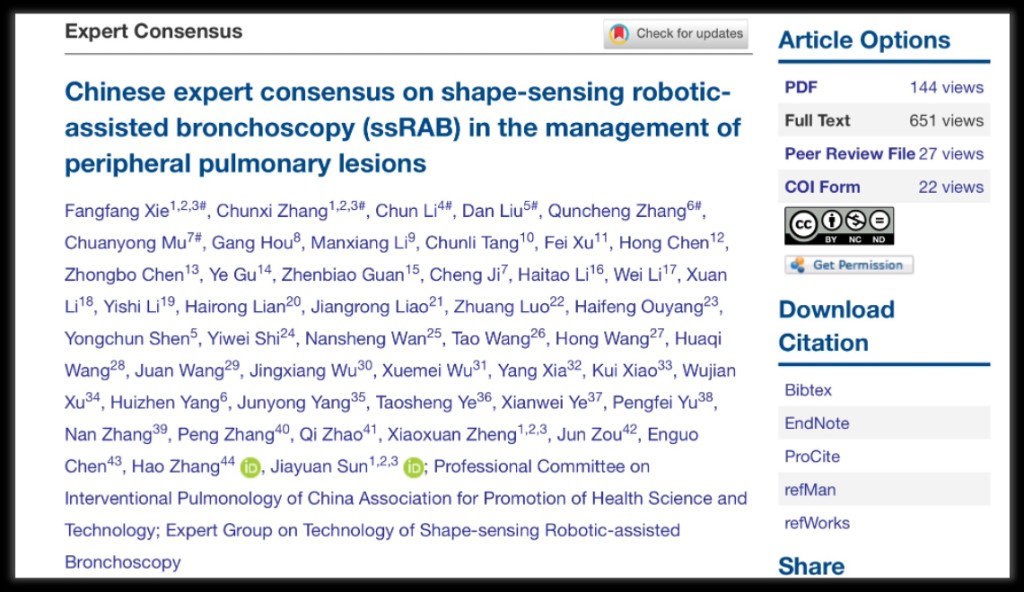Select author Jingxiang Wu
The width and height of the screenshot is (1024, 592).
tap(303, 371)
